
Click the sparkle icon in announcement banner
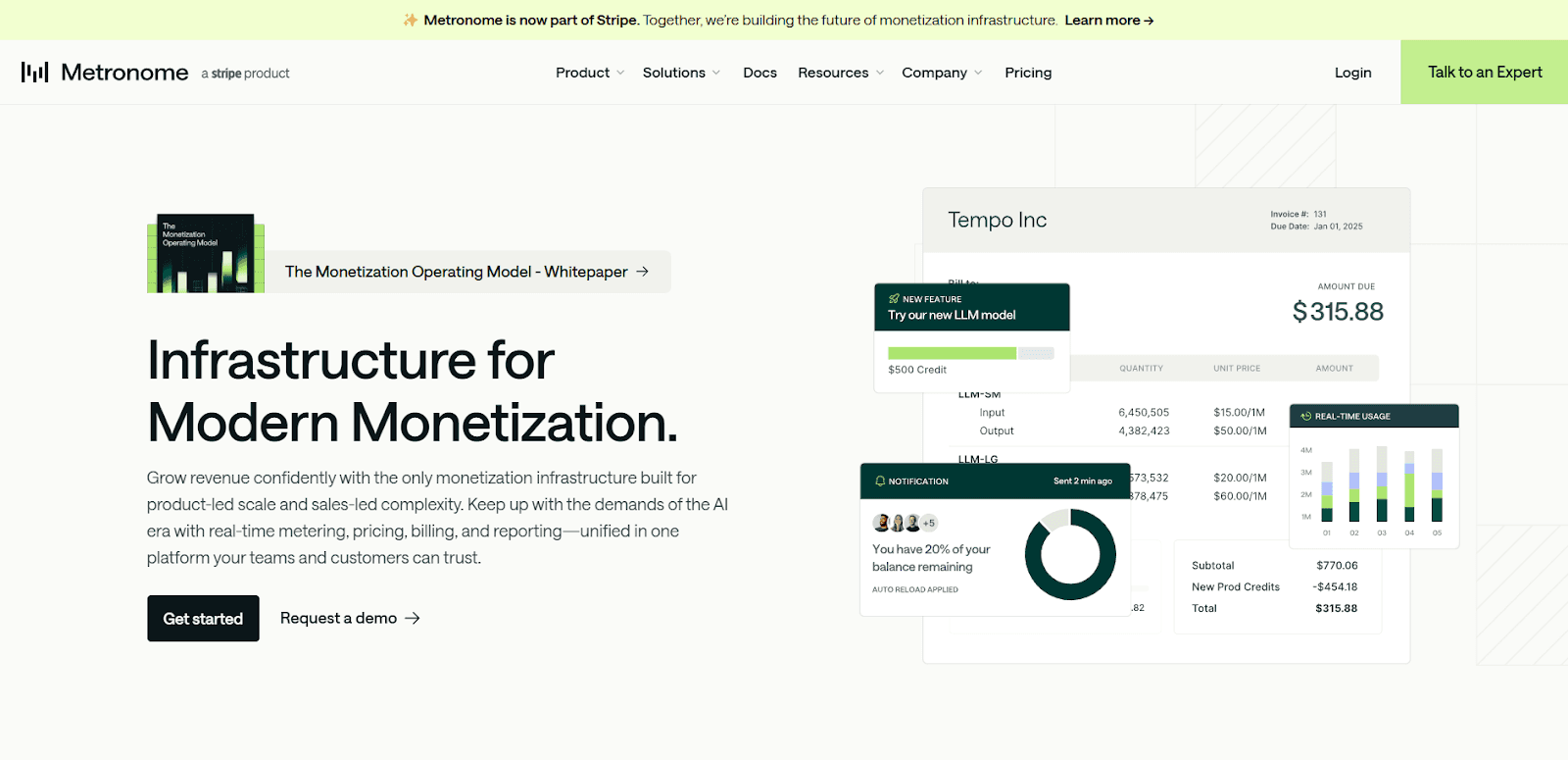click(411, 20)
